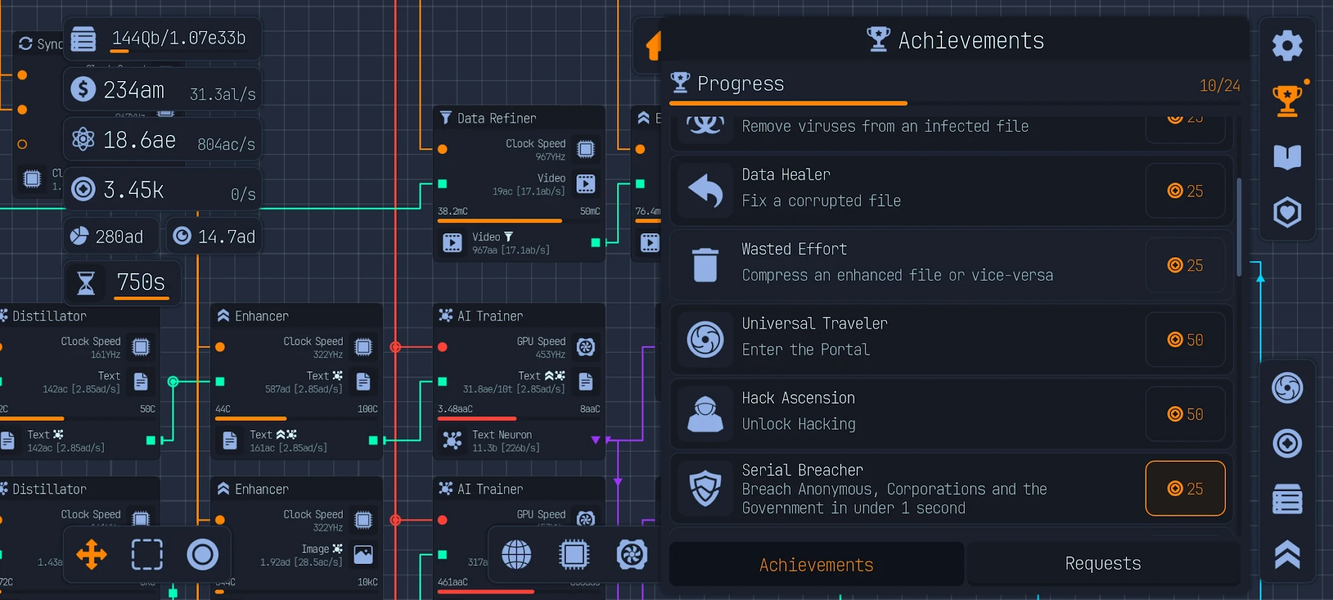Toggle the rectangular selection tool at bottom left
1333x600 pixels.
click(147, 553)
